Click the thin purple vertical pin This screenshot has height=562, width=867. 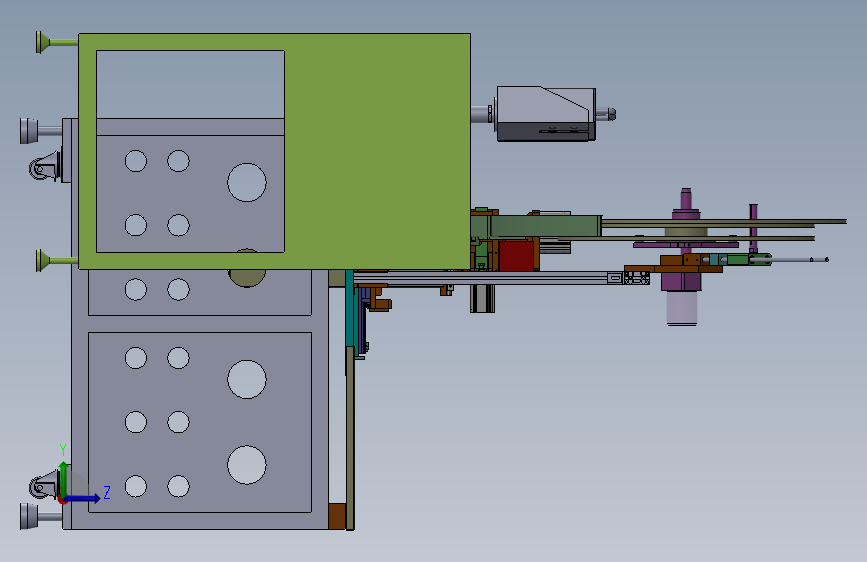click(753, 227)
